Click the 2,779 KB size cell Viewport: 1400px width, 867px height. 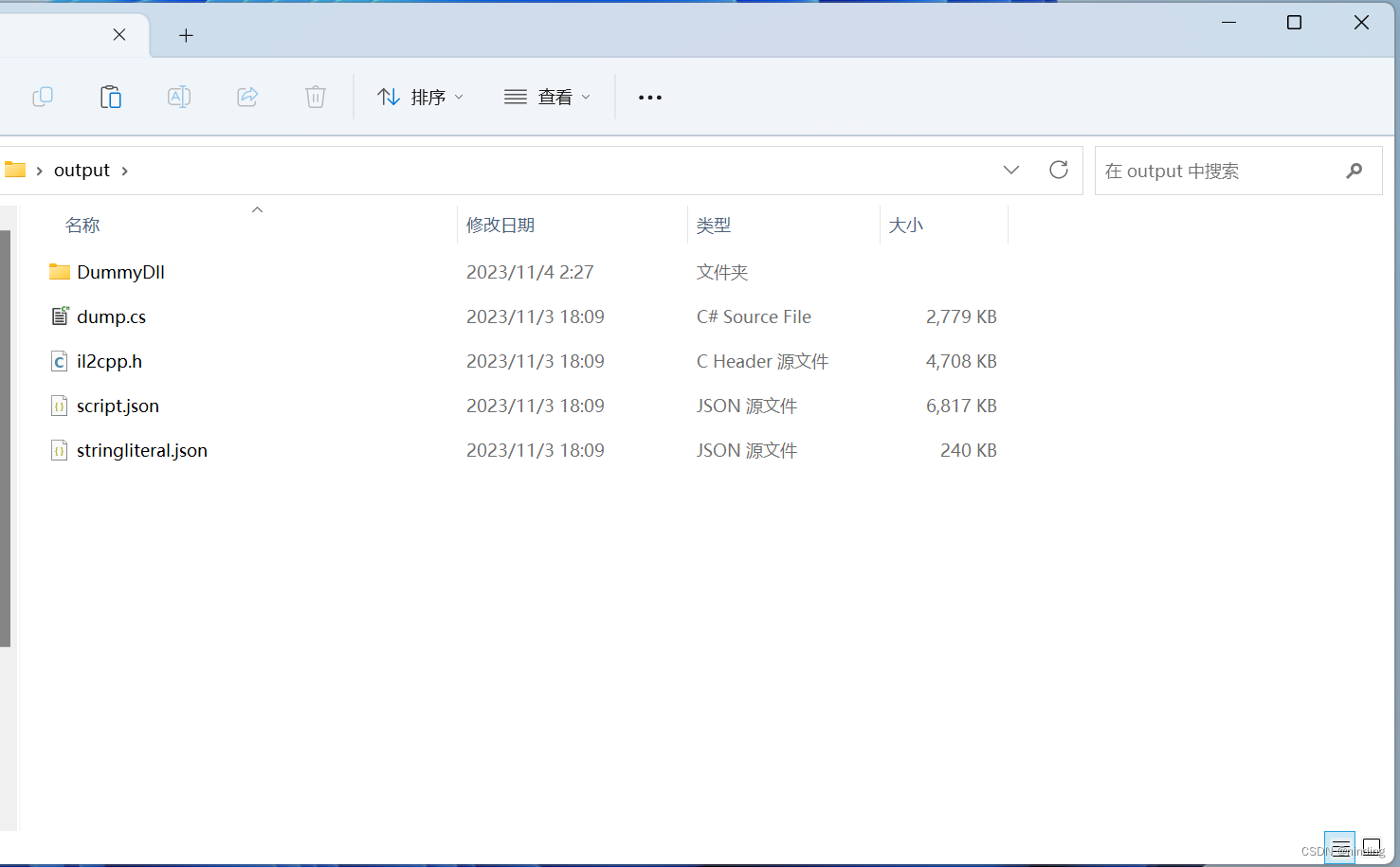point(961,316)
